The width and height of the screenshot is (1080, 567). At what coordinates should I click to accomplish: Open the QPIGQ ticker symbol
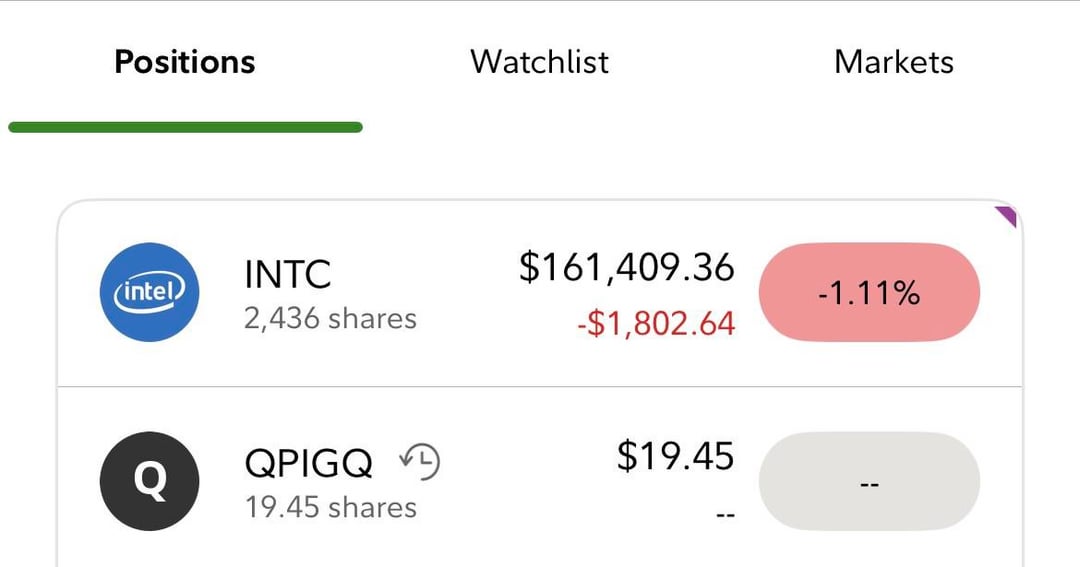click(309, 463)
